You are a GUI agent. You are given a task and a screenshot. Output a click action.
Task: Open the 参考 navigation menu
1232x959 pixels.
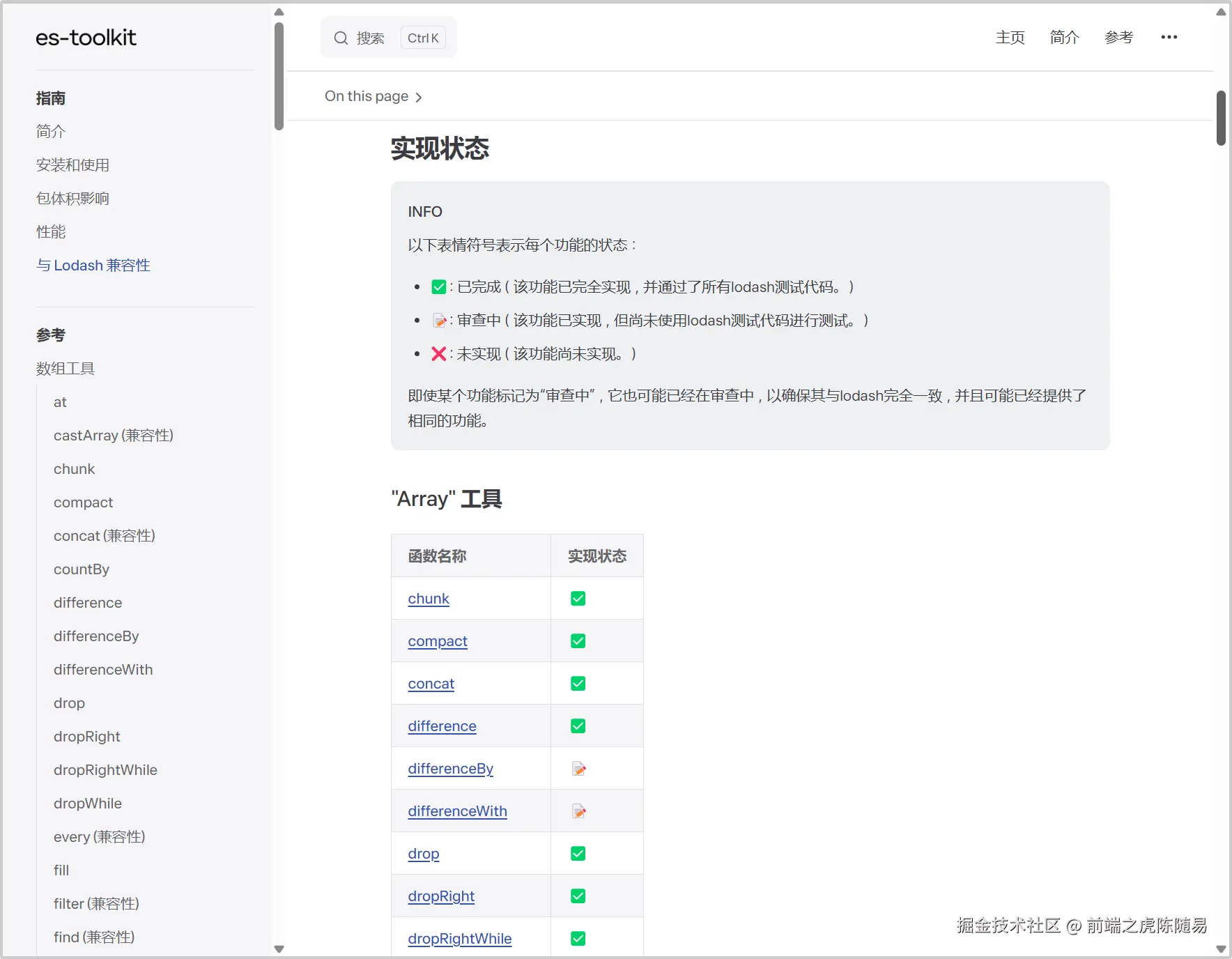click(x=1119, y=38)
